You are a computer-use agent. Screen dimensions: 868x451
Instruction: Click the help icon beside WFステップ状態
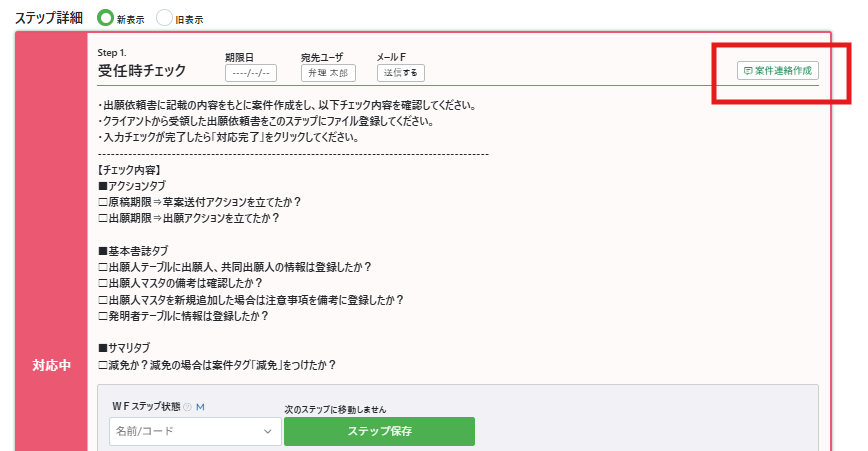[187, 407]
